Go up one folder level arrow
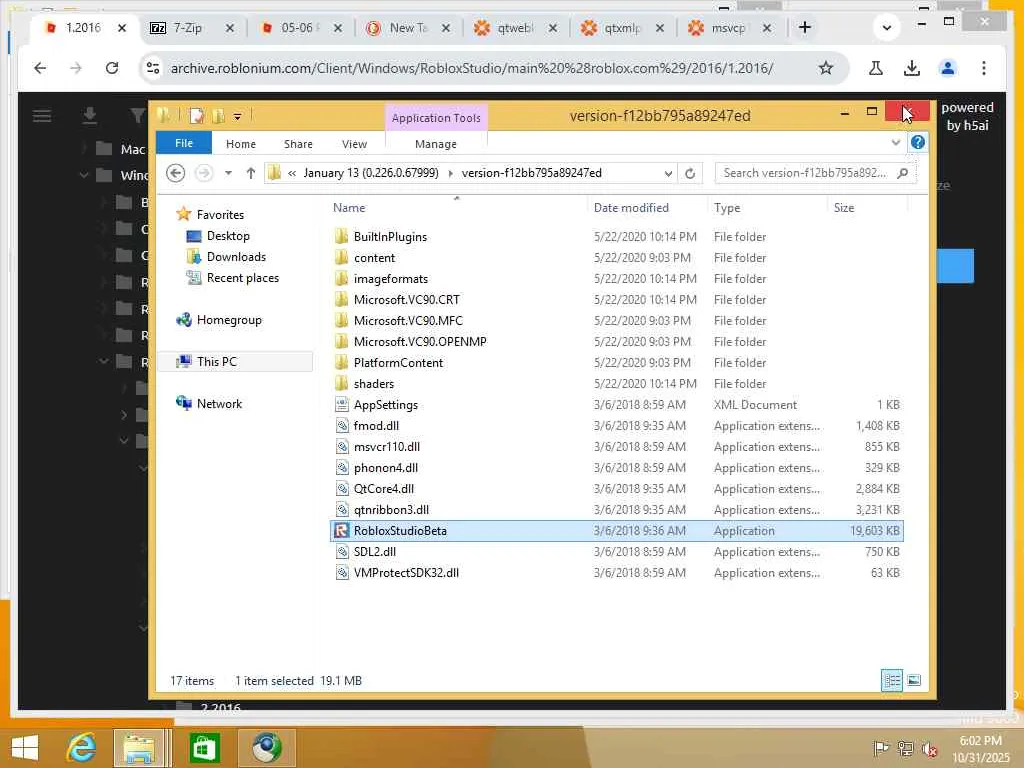 pyautogui.click(x=251, y=173)
